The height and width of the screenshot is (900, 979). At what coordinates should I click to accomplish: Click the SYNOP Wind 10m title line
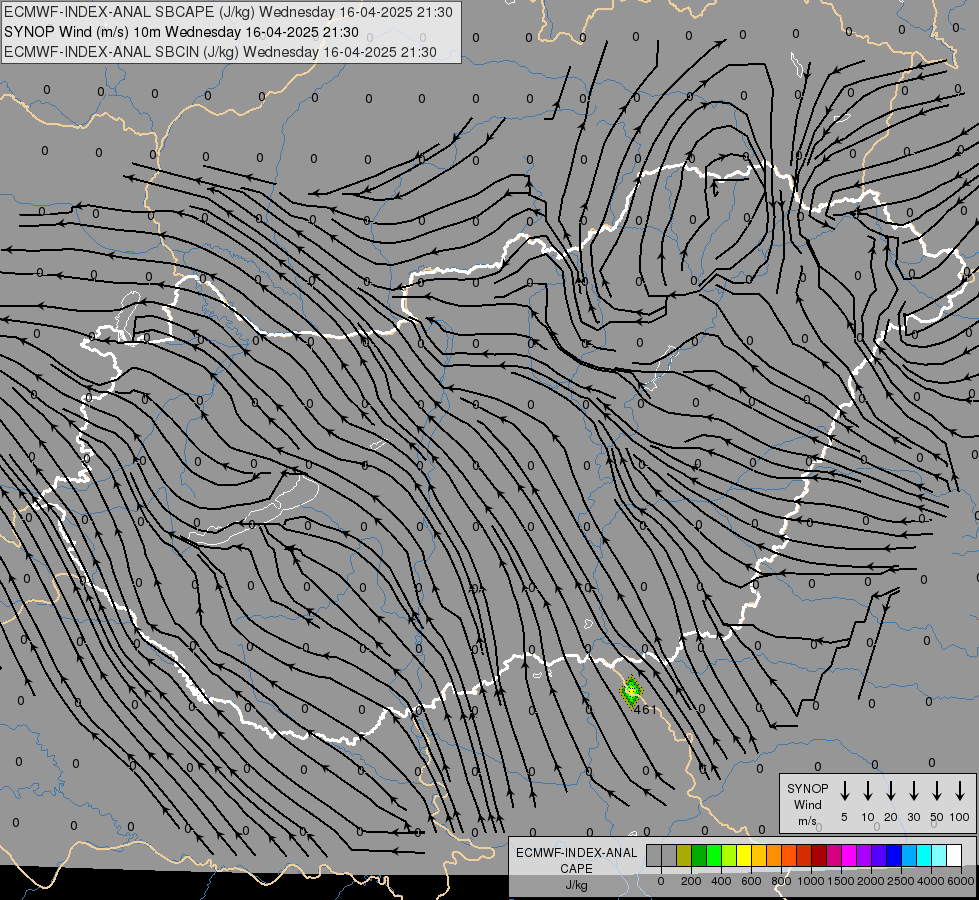[x=181, y=32]
